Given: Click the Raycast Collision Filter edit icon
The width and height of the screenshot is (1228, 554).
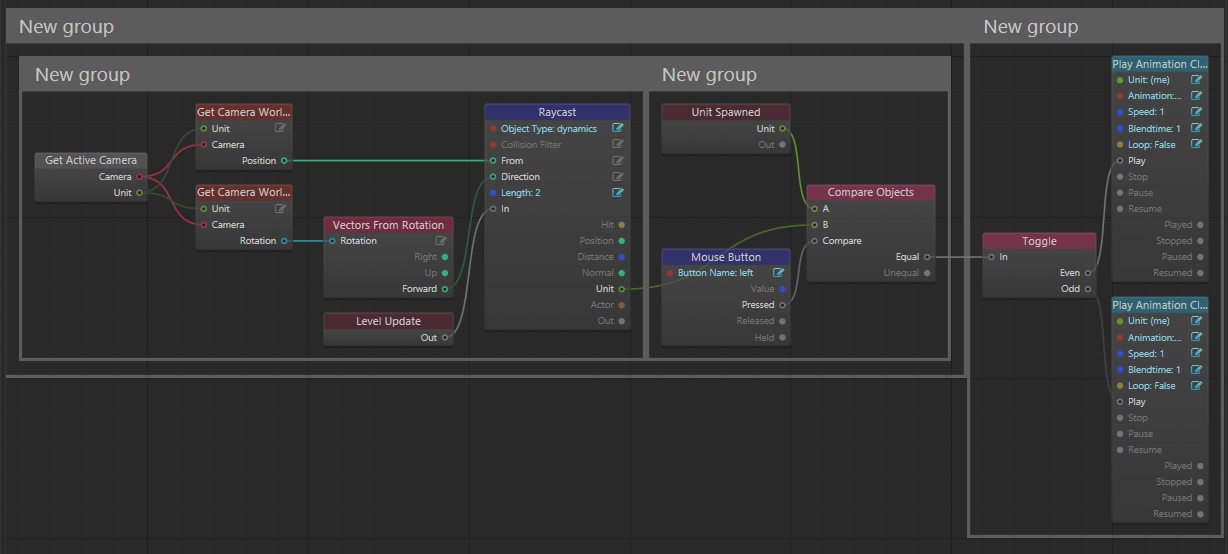Looking at the screenshot, I should (618, 144).
